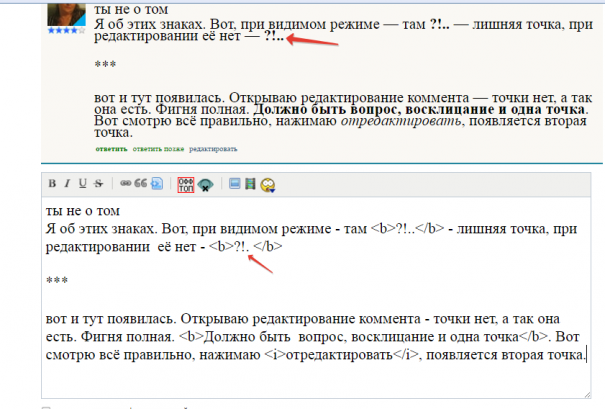The width and height of the screenshot is (605, 409).
Task: Click the bold sentence in the posted comment
Action: coord(418,109)
